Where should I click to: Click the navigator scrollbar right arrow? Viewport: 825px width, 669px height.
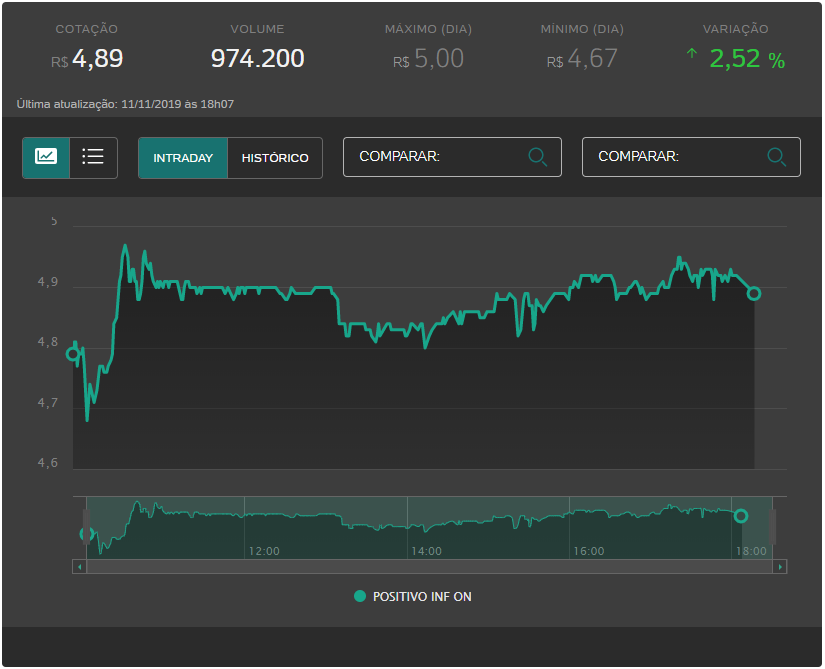pyautogui.click(x=780, y=566)
